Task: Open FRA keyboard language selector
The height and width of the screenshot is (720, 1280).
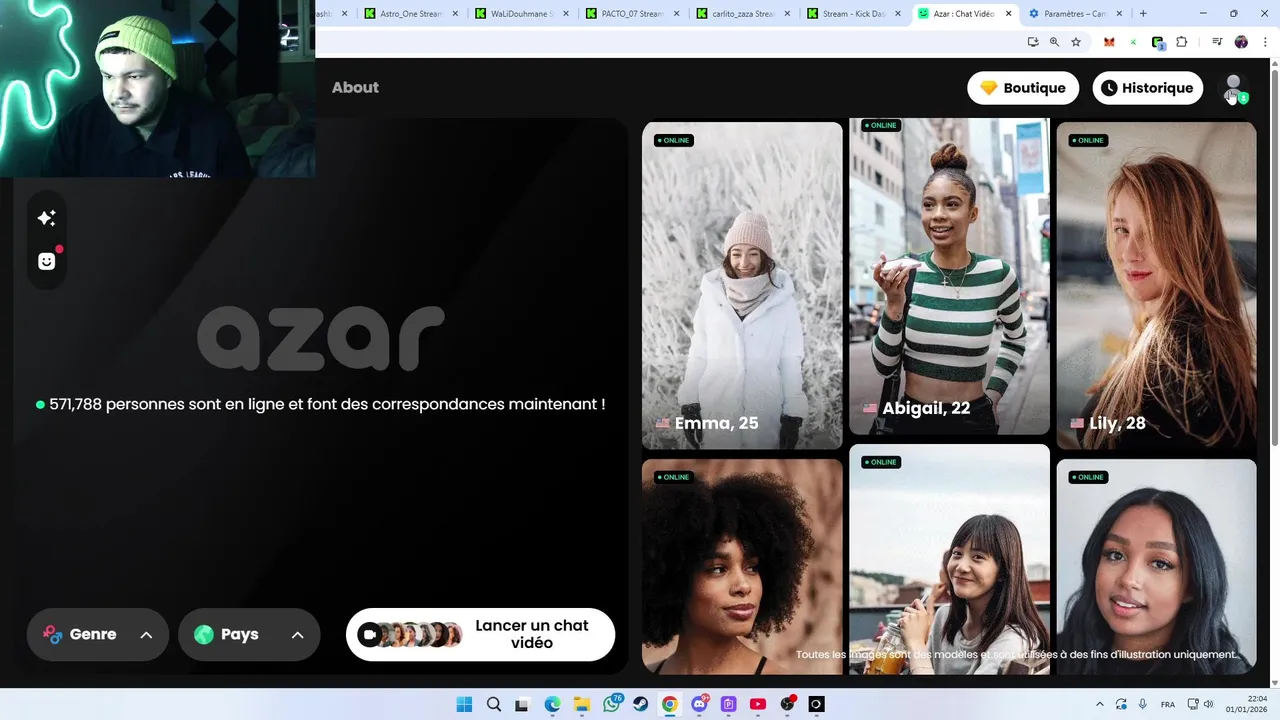Action: (1168, 704)
